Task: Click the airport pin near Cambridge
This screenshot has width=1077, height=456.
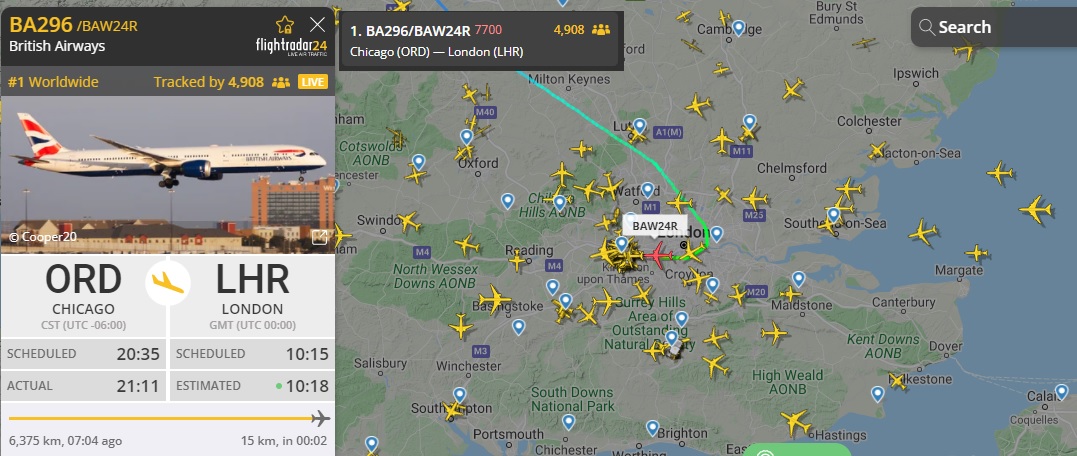Action: (739, 28)
